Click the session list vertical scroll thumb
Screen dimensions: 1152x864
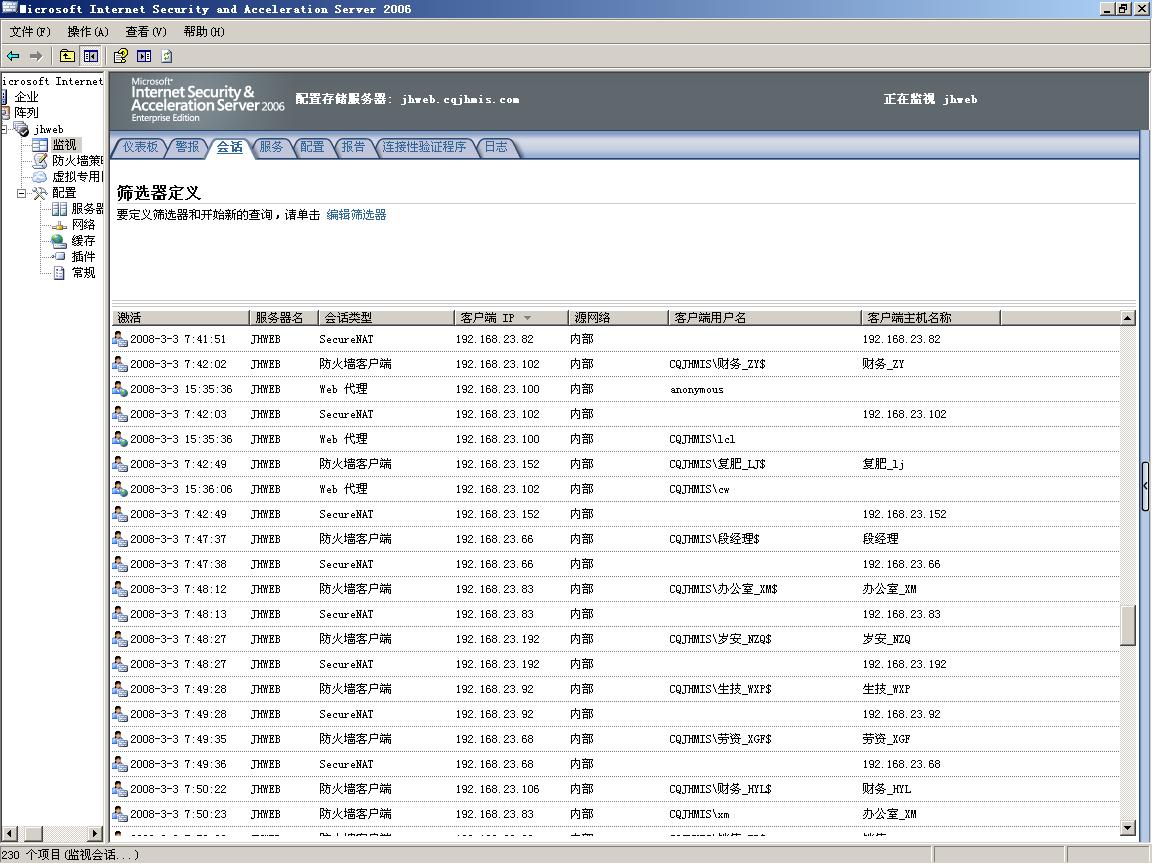pyautogui.click(x=1128, y=625)
